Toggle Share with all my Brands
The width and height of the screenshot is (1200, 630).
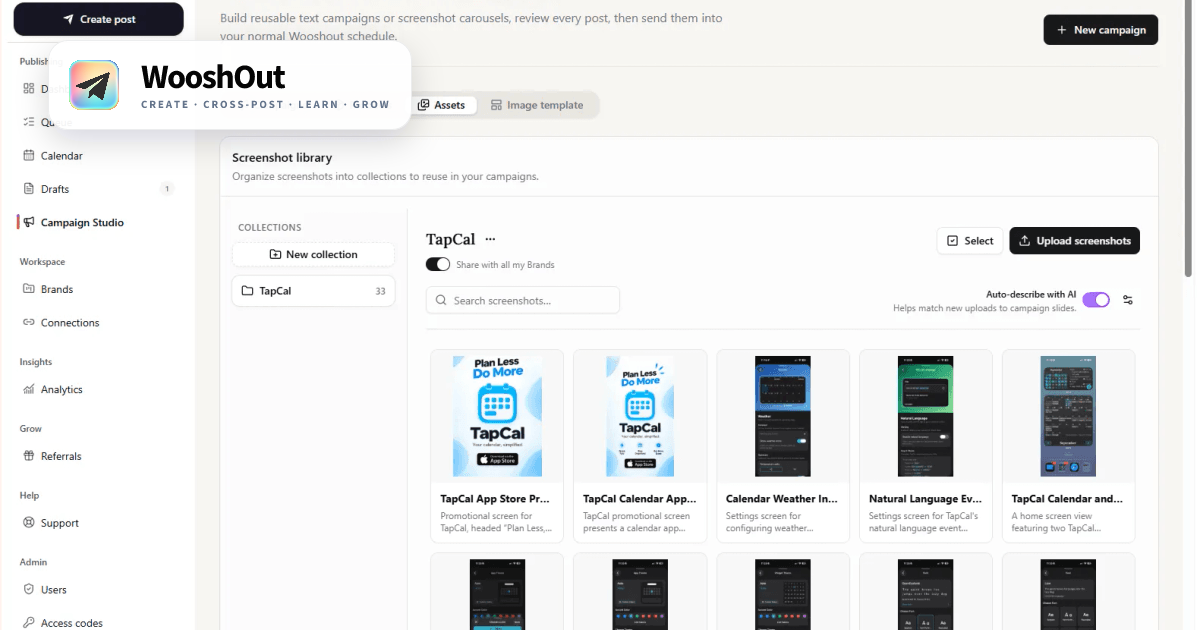click(438, 265)
